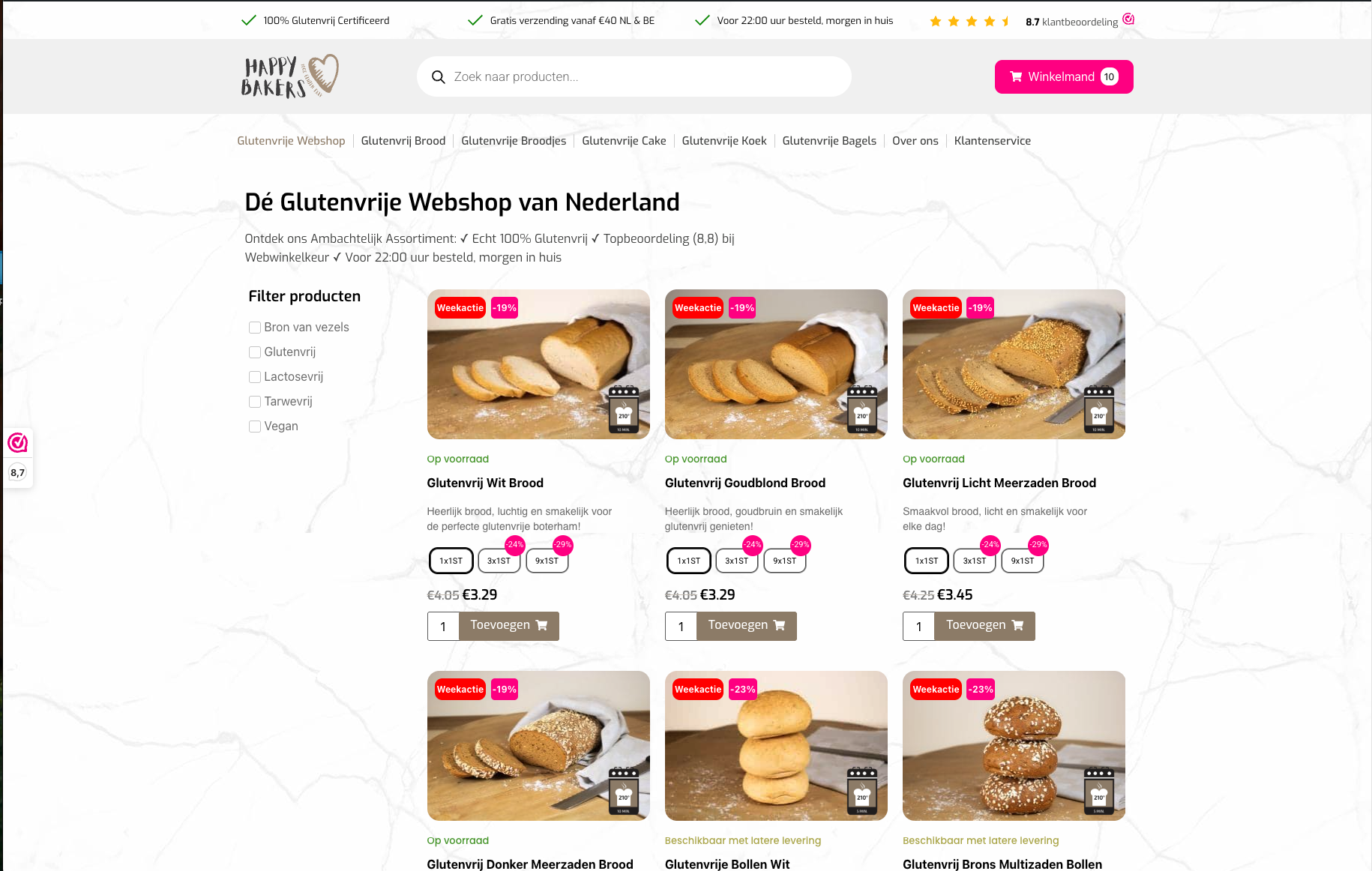Choose 9x1ST pack for Goudblond Brood
1372x871 pixels.
pos(784,561)
